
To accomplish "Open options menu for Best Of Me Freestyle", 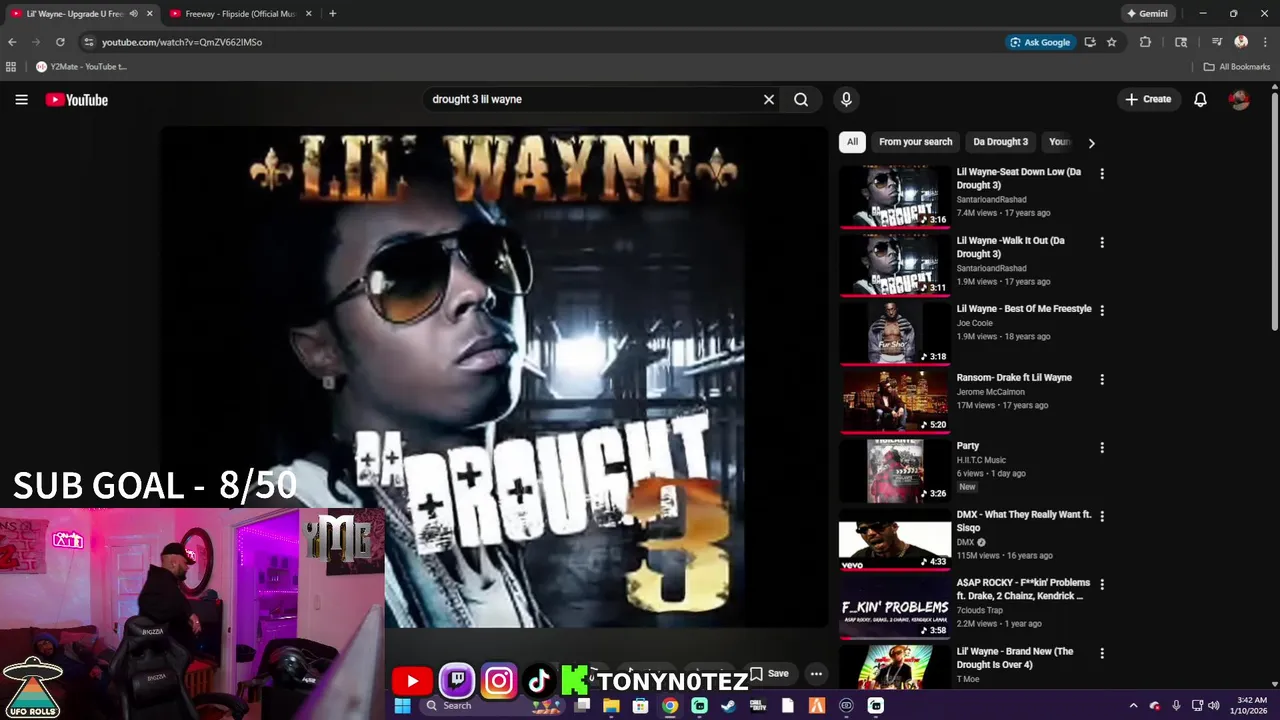I will 1102,310.
